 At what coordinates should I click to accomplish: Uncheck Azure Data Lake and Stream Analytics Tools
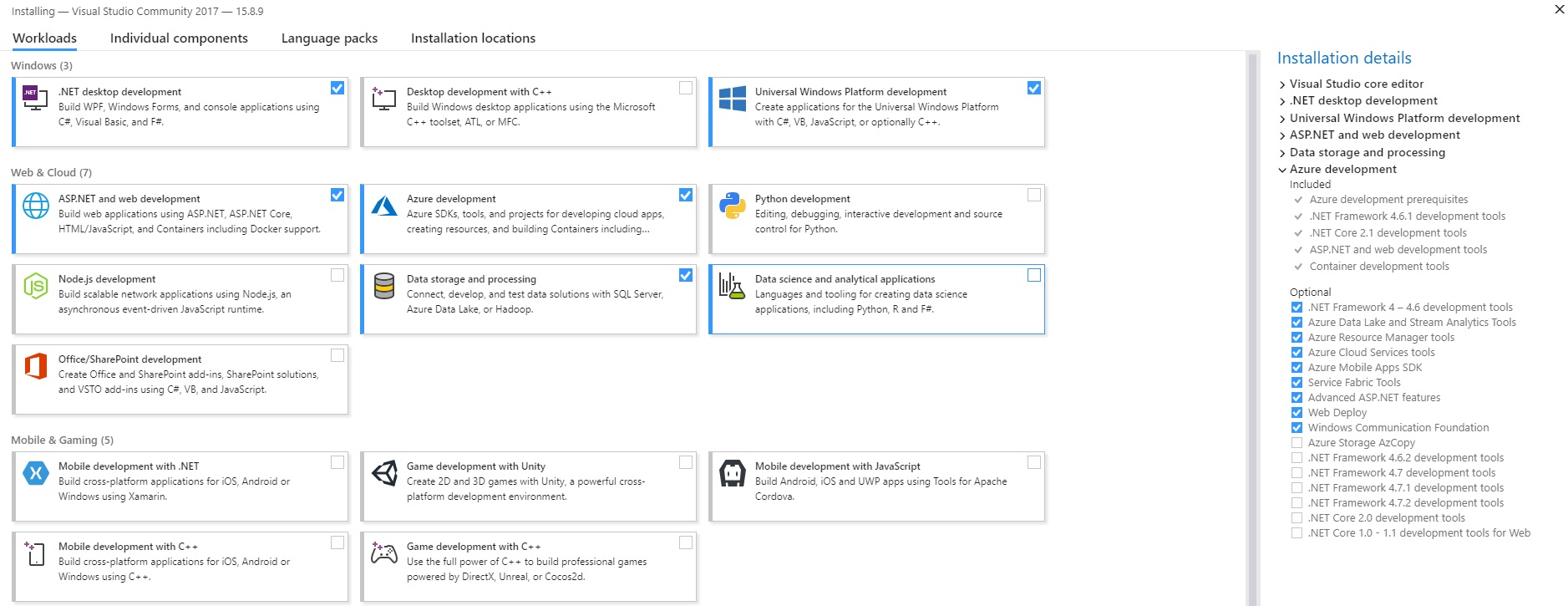tap(1297, 323)
